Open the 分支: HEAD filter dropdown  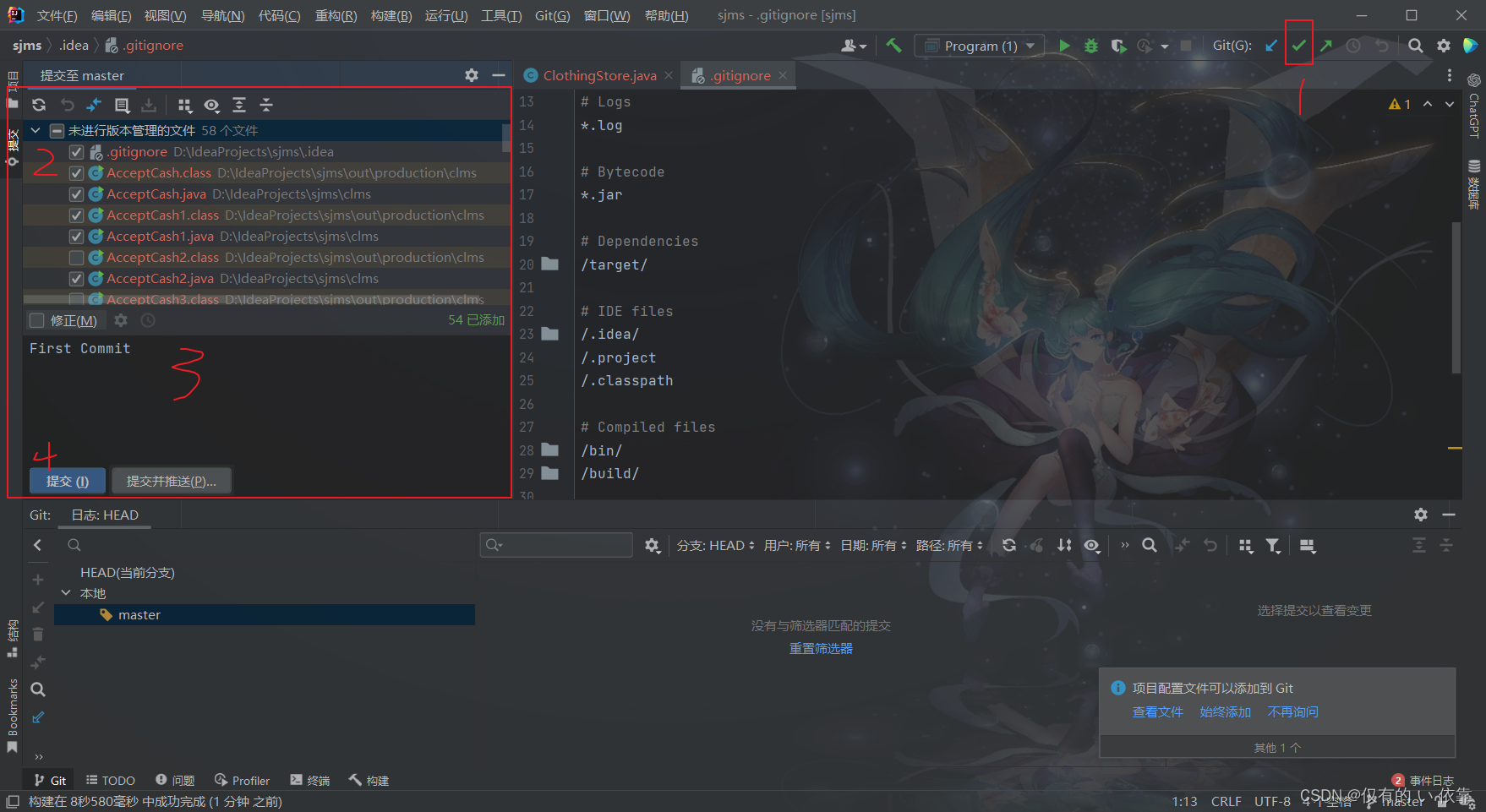click(715, 546)
